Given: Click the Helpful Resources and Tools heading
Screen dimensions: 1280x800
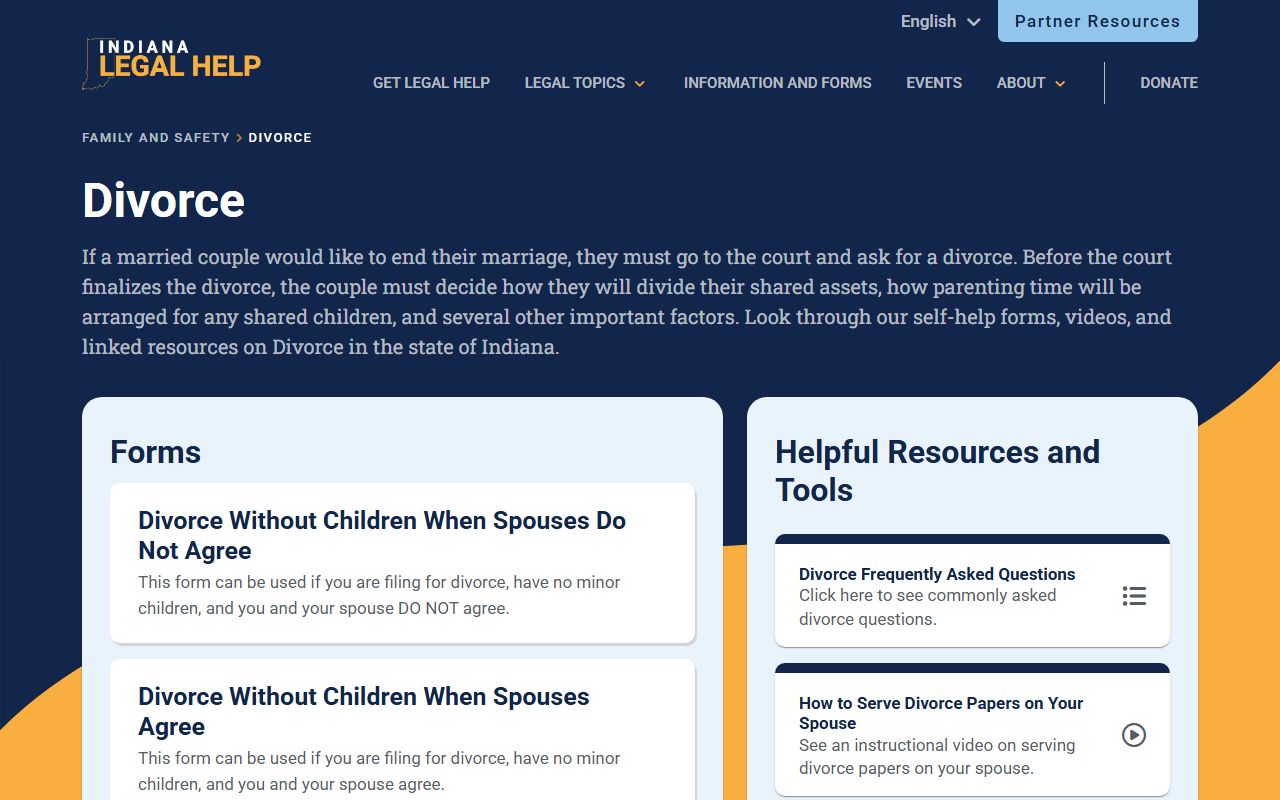Looking at the screenshot, I should pyautogui.click(x=937, y=471).
